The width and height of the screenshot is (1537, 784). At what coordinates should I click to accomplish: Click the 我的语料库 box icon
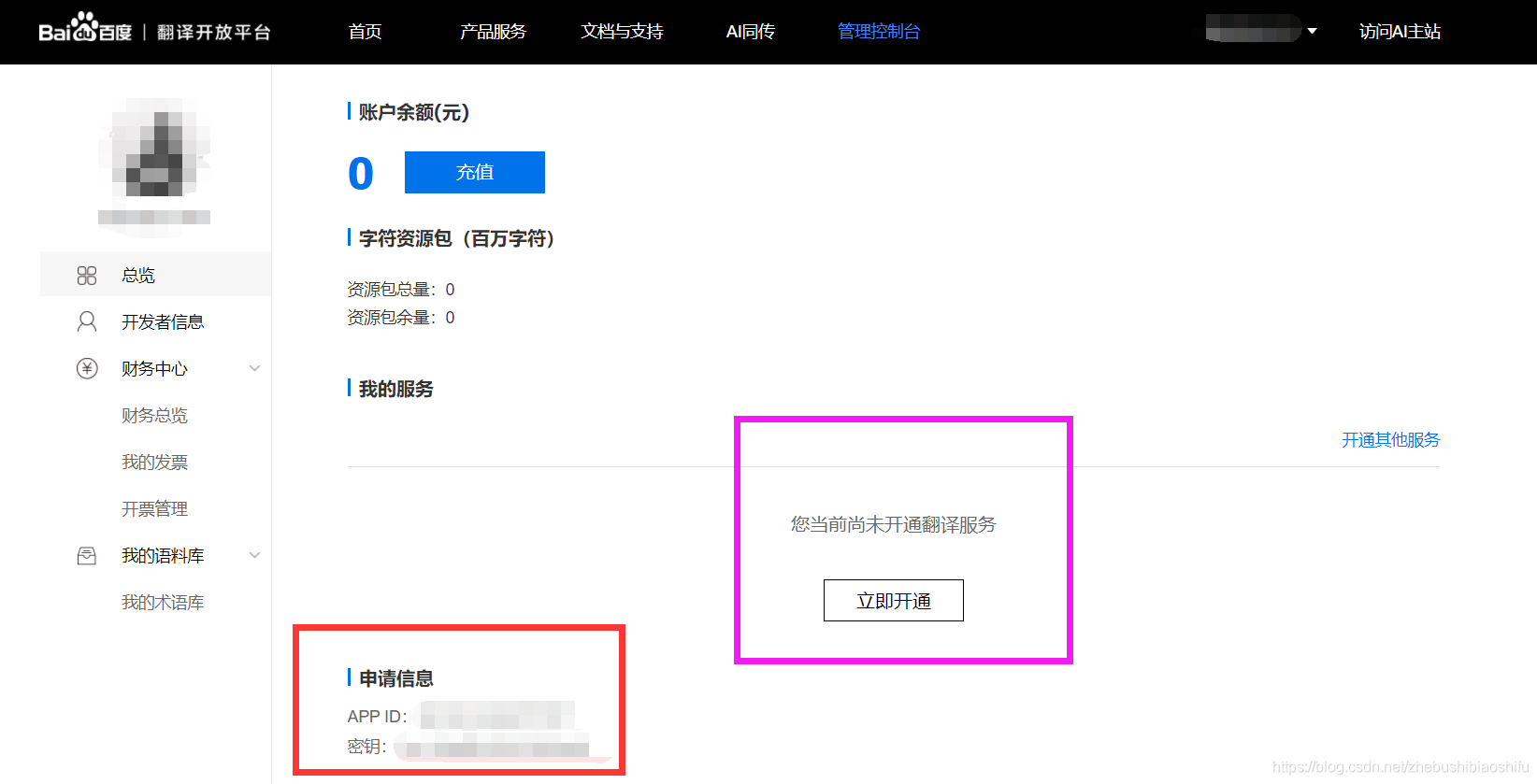(87, 556)
